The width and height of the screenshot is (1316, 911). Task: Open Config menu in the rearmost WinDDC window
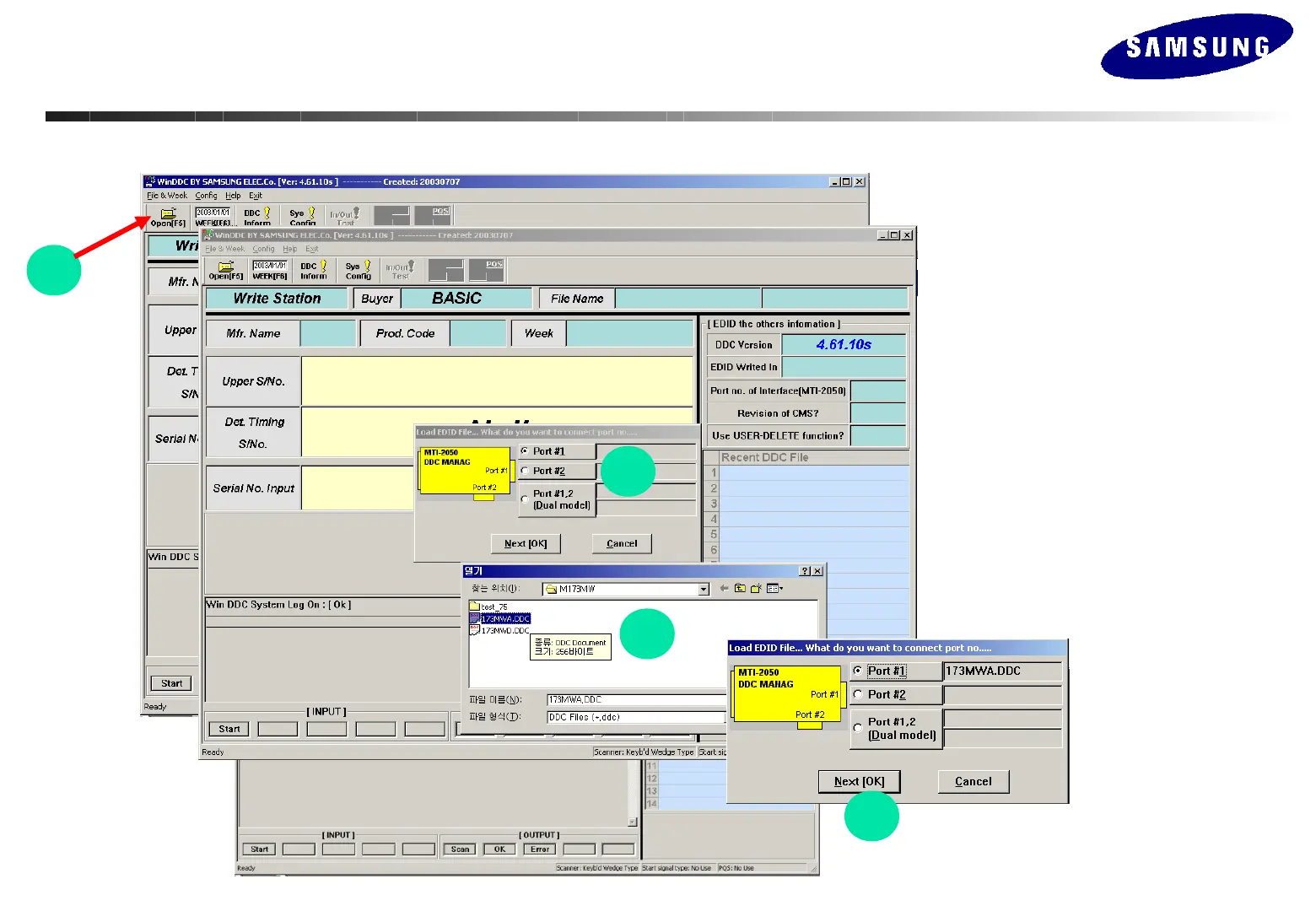[207, 196]
